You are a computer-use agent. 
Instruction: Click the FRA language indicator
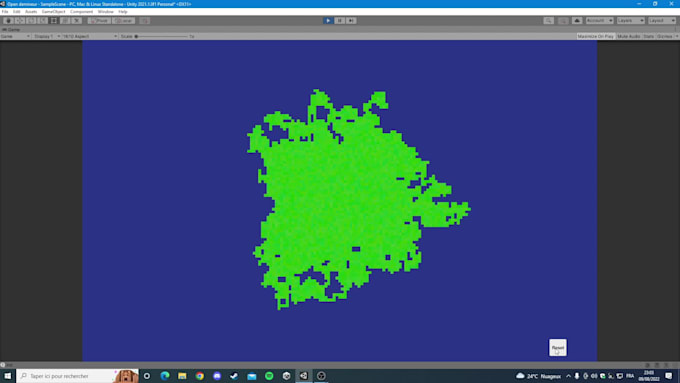tap(630, 376)
